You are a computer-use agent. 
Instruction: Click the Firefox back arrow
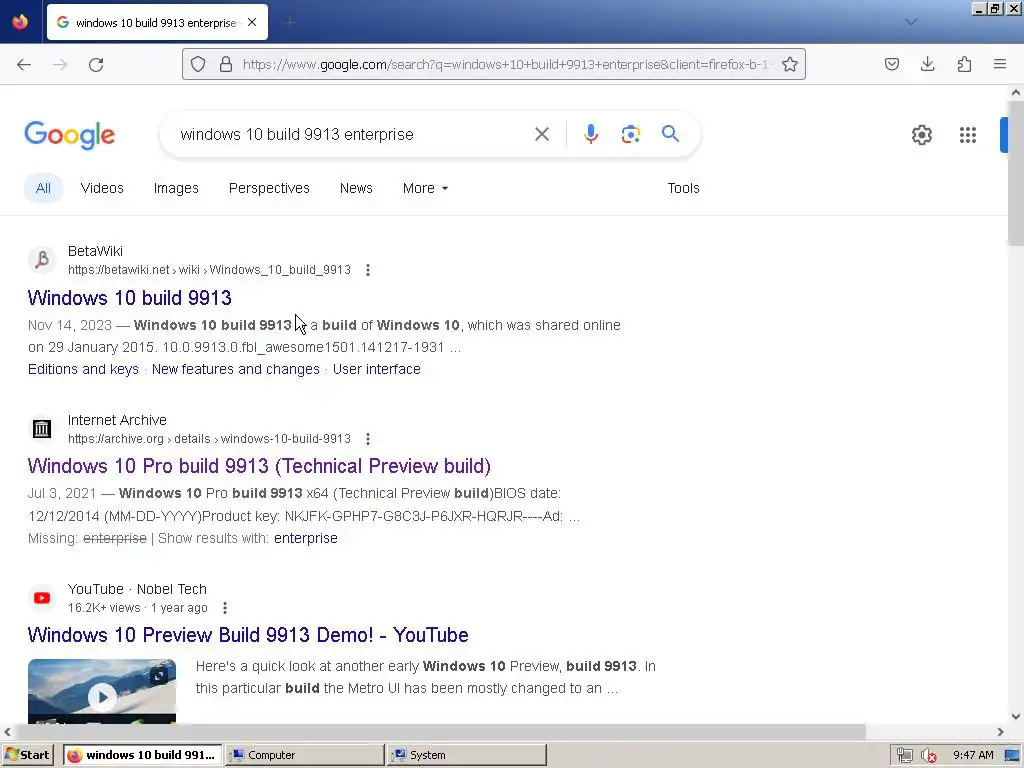tap(24, 64)
